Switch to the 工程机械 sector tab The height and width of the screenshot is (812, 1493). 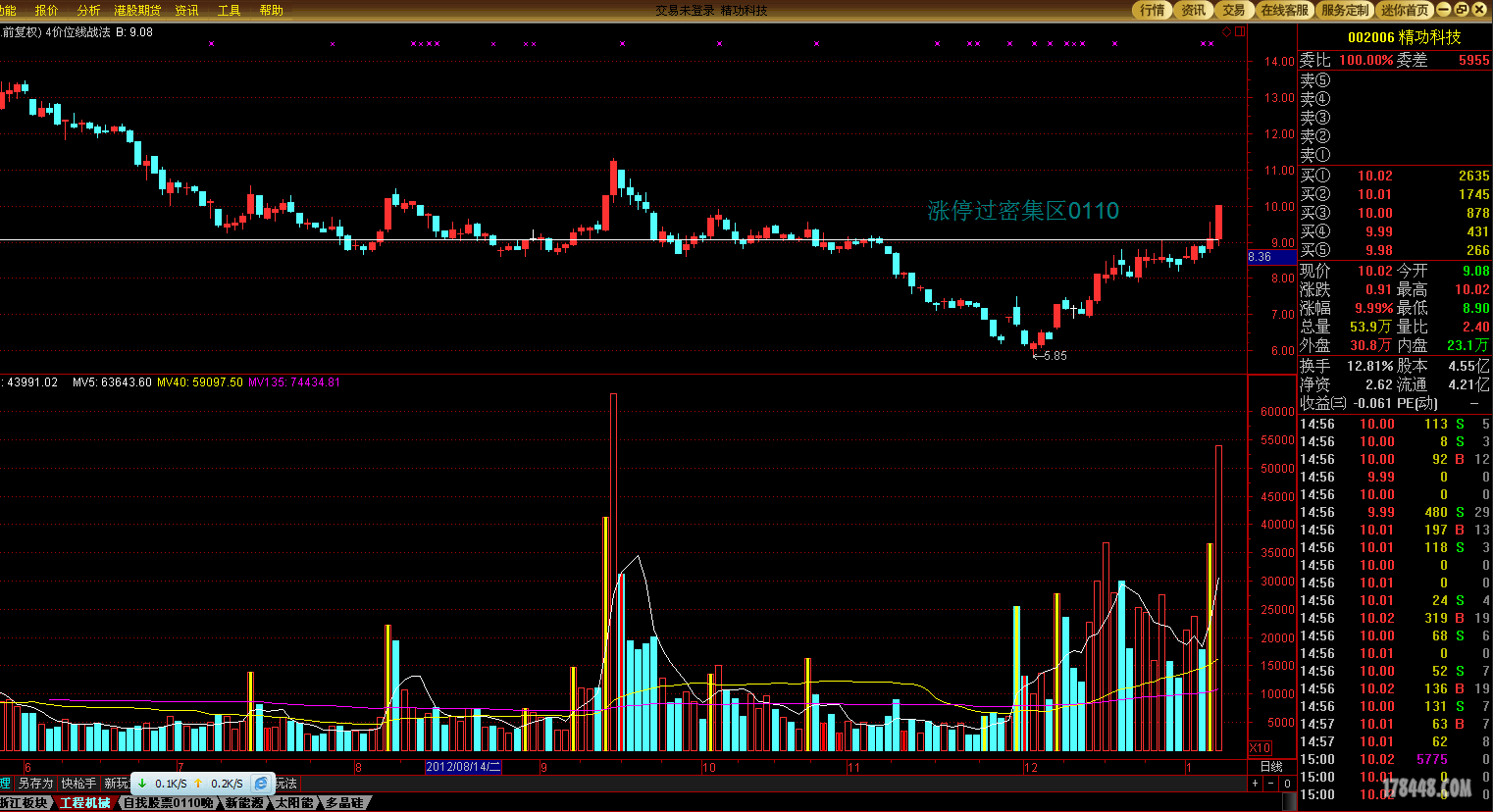tap(85, 803)
